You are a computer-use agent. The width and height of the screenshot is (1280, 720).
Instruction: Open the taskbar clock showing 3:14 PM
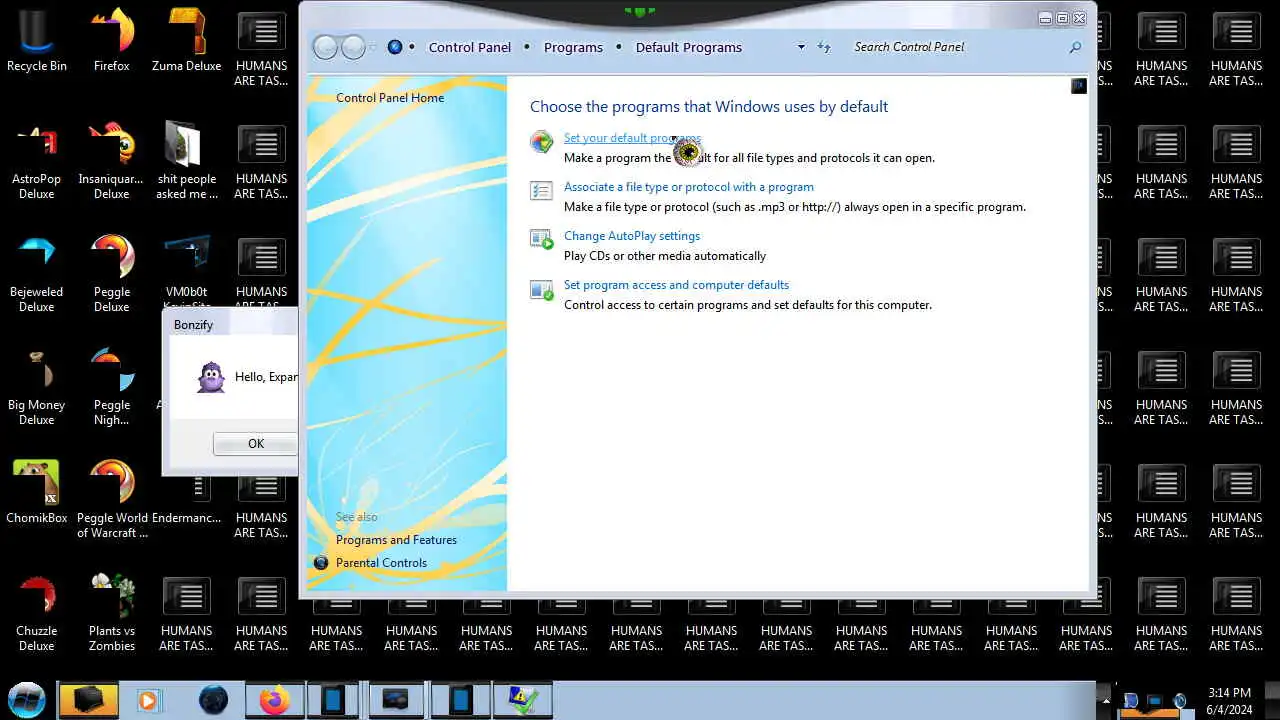tap(1229, 700)
